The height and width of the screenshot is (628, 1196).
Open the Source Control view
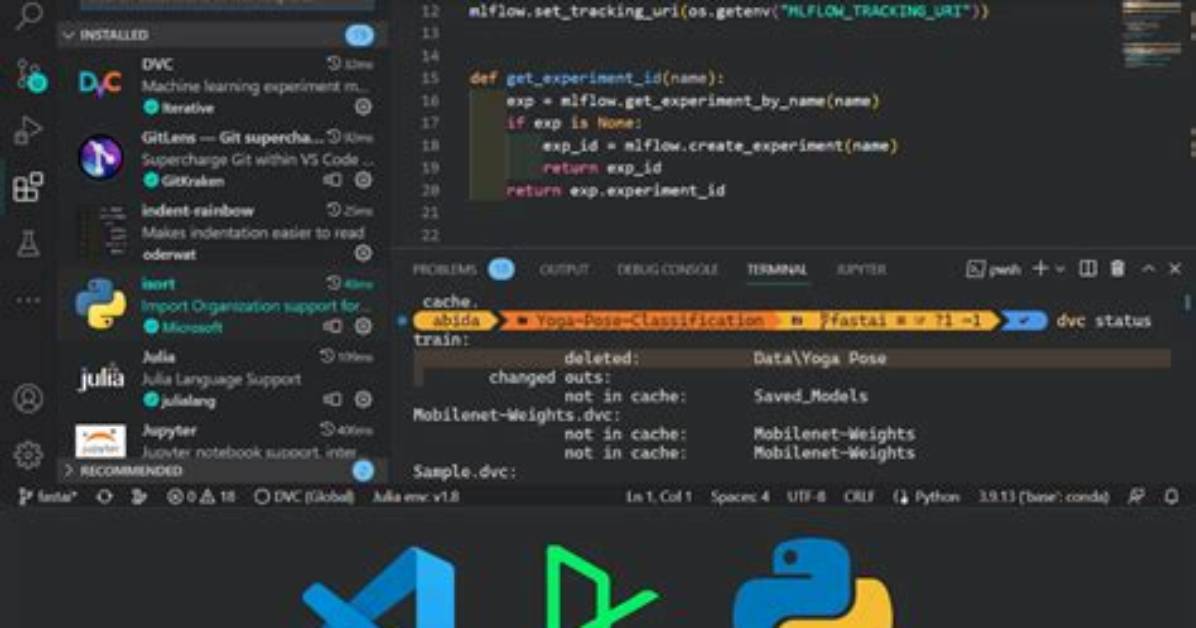click(31, 75)
